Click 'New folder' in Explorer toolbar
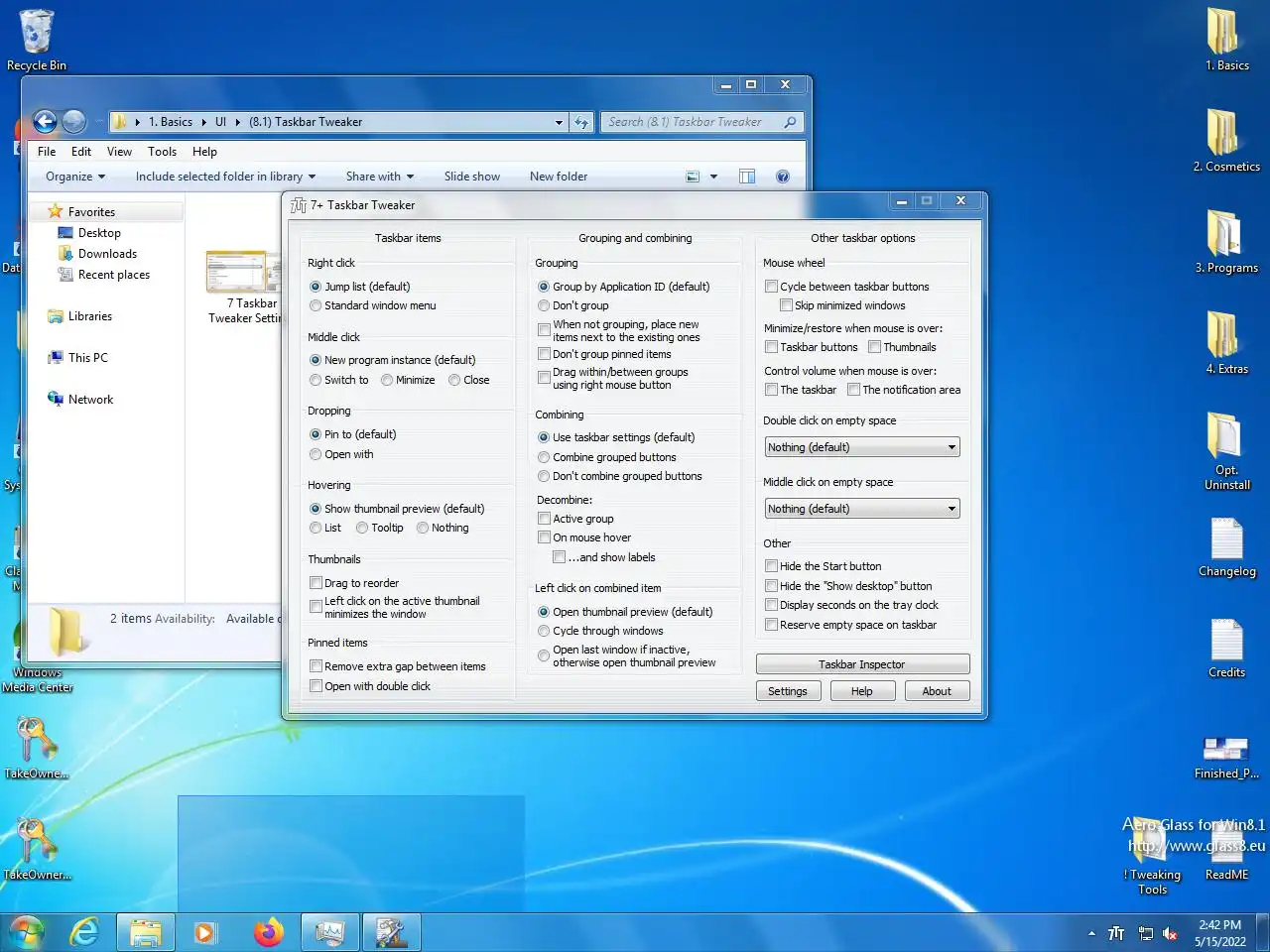 coord(559,177)
